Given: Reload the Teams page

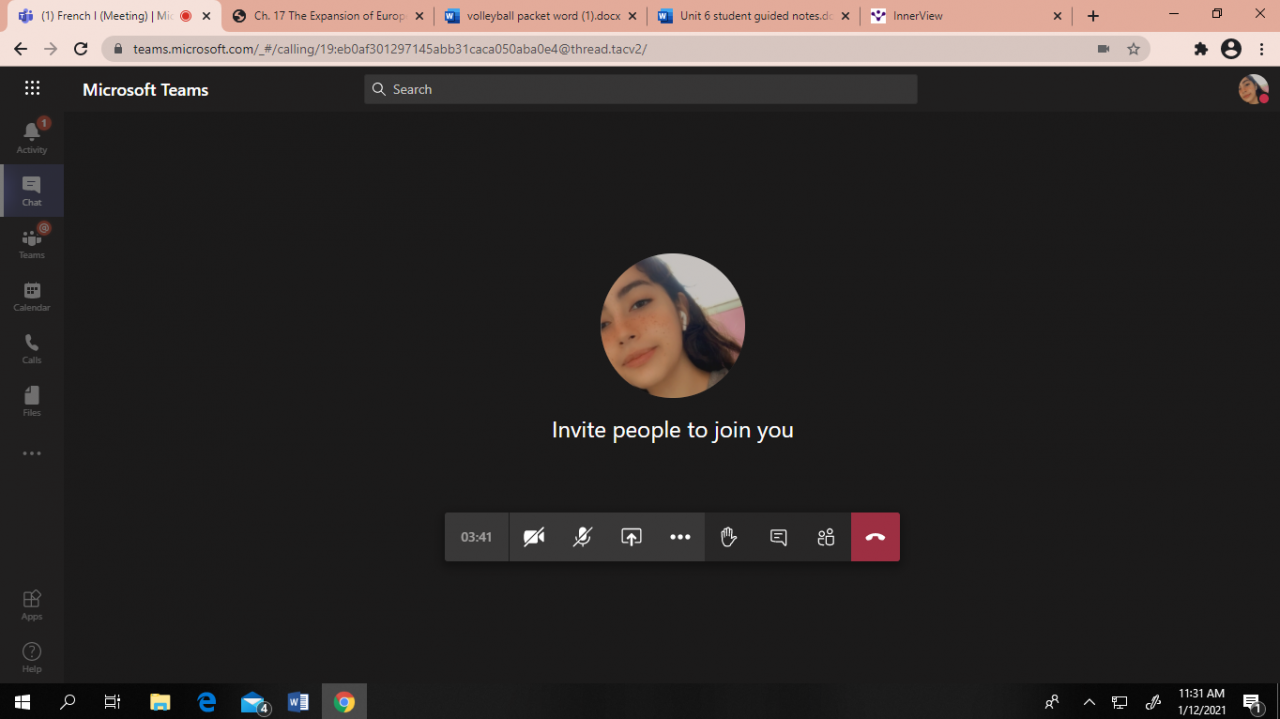Looking at the screenshot, I should pyautogui.click(x=81, y=49).
